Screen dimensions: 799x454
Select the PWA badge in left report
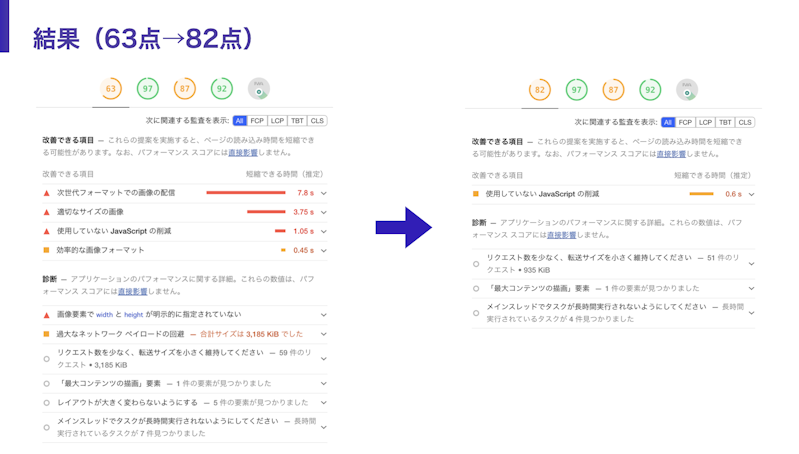click(258, 89)
